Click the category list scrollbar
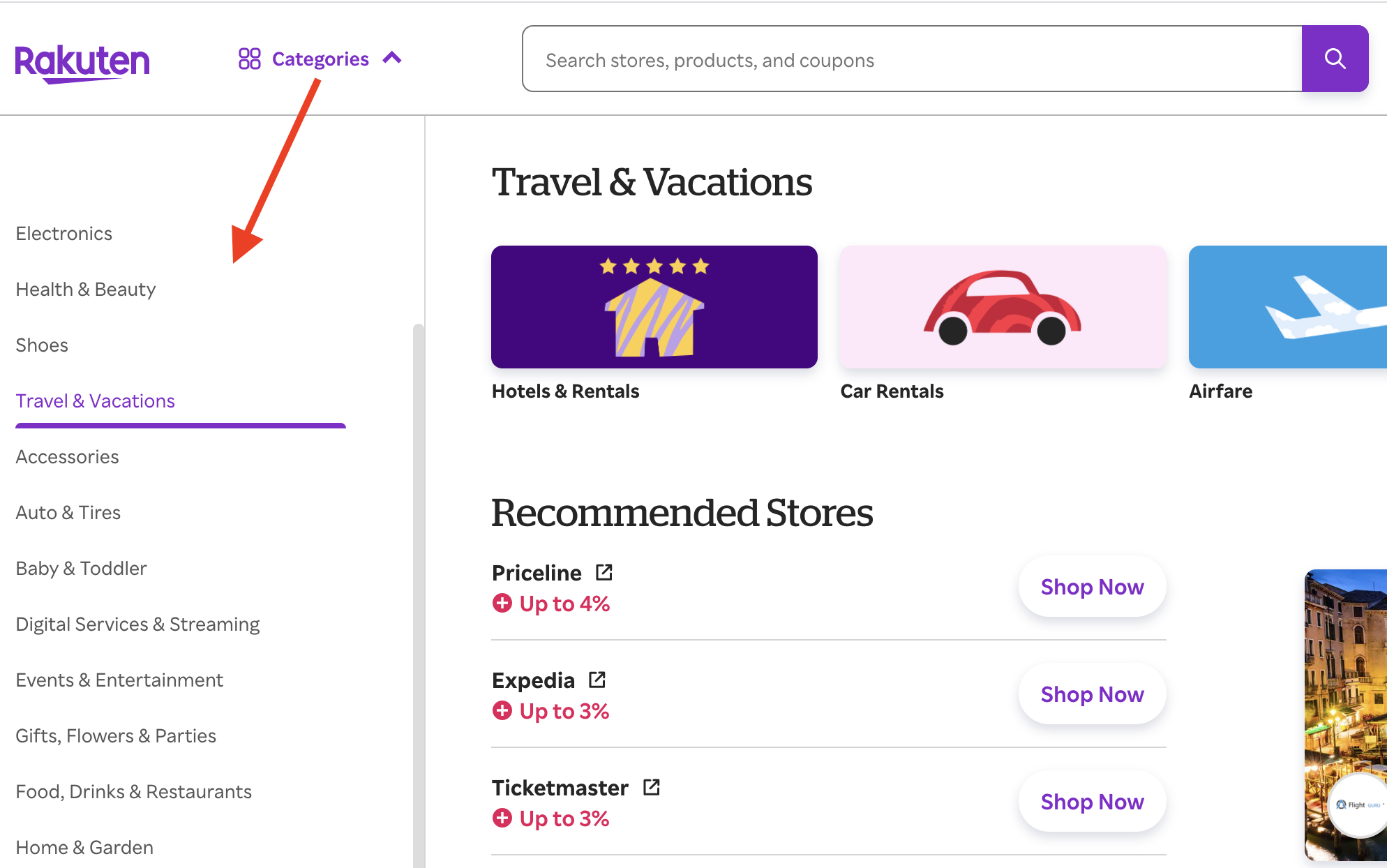Viewport: 1387px width, 868px height. click(x=419, y=595)
